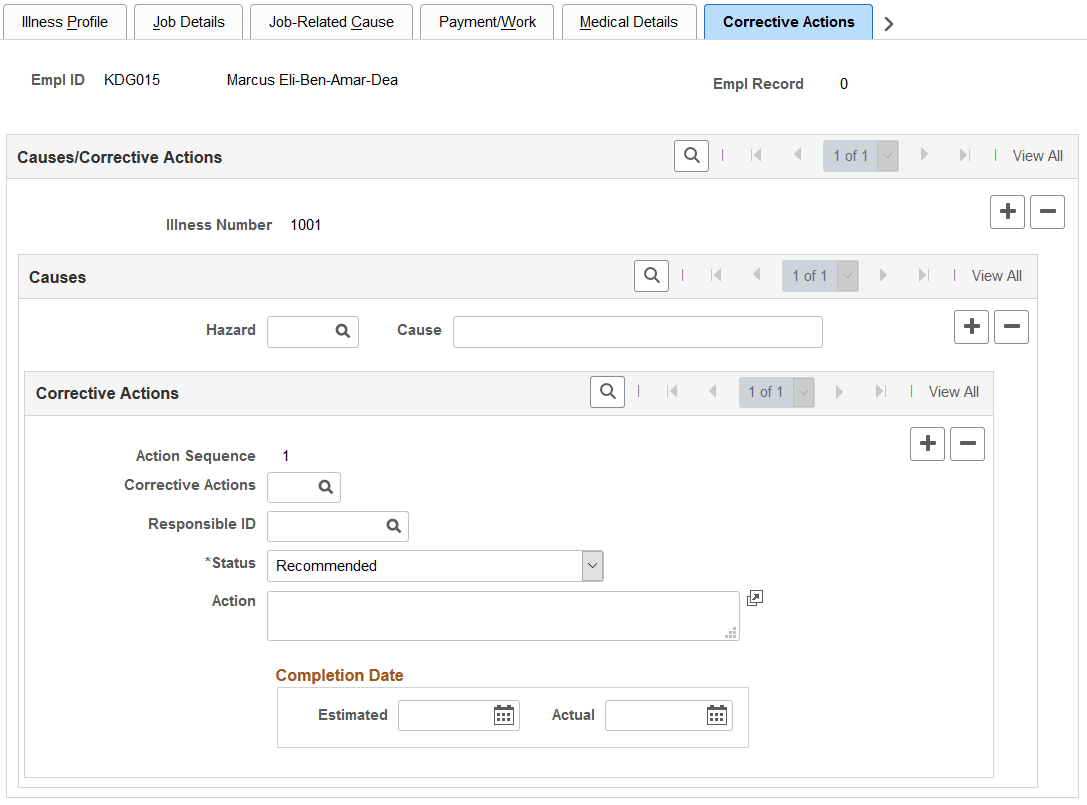Switch to the Medical Details tab
1087x805 pixels.
click(629, 21)
